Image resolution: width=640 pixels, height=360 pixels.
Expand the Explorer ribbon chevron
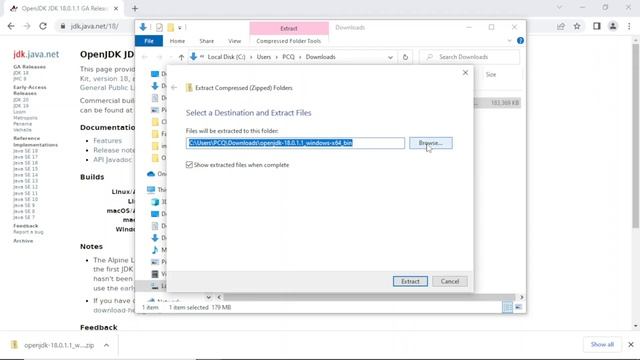(x=509, y=41)
